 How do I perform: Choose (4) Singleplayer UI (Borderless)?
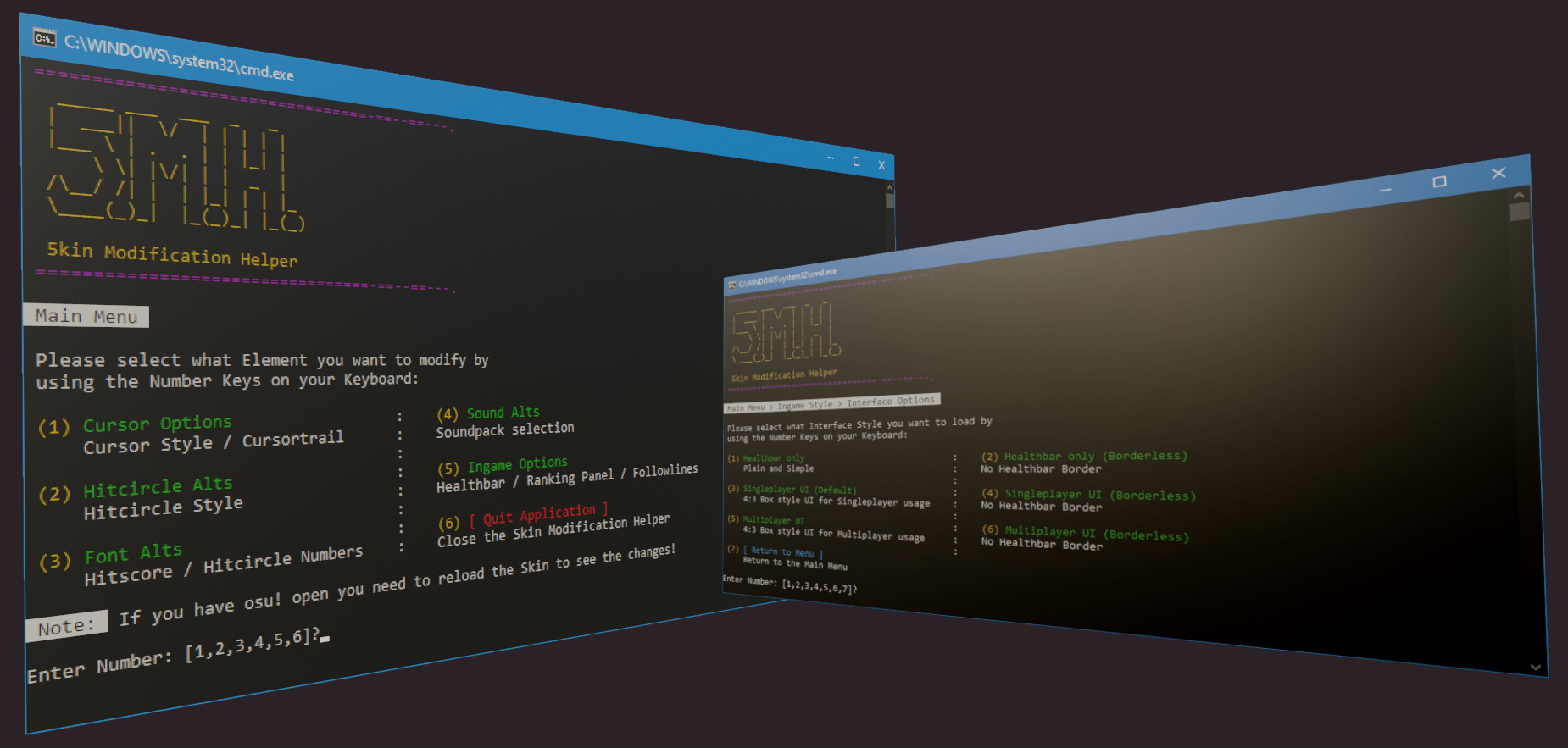1089,495
